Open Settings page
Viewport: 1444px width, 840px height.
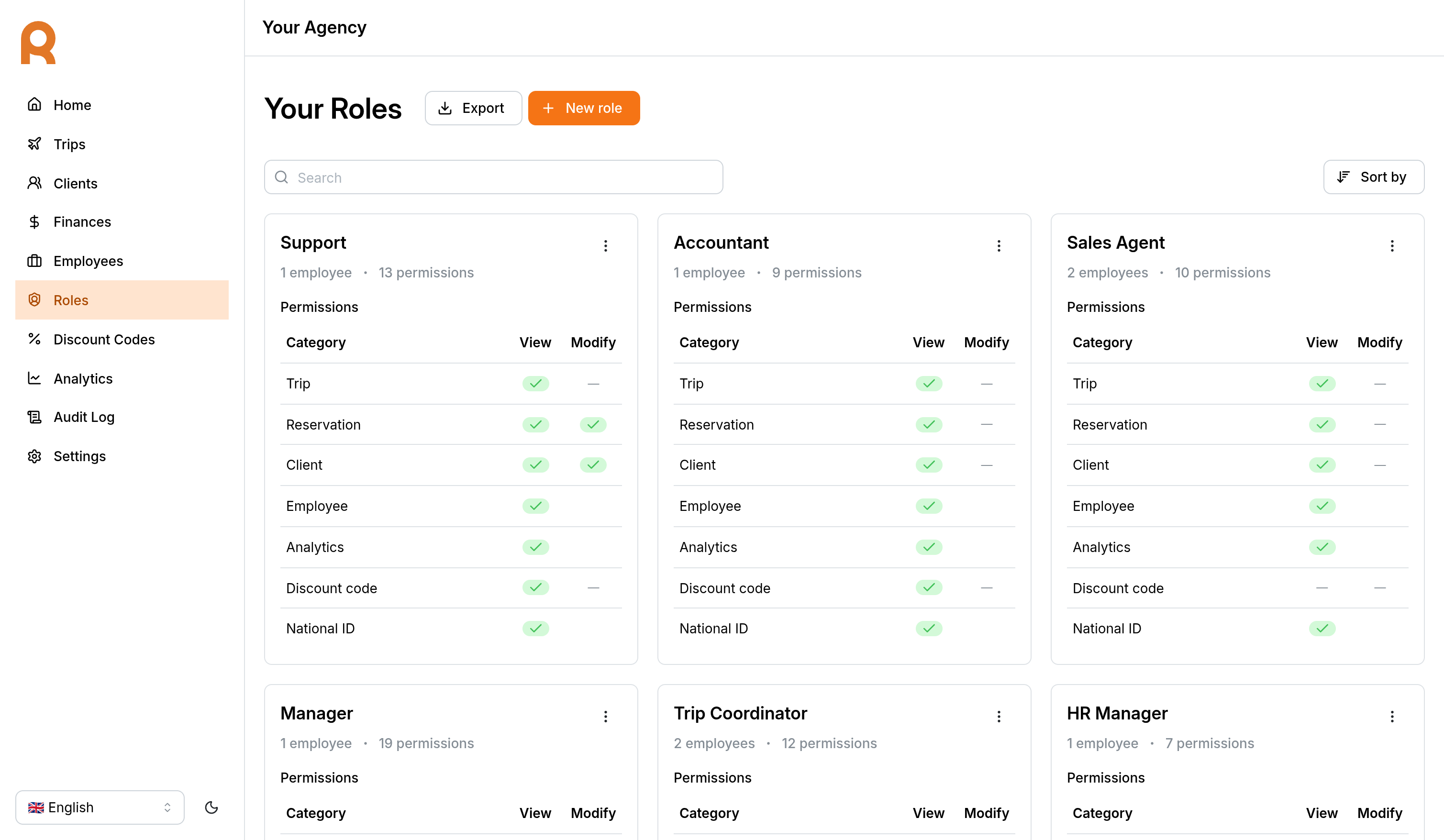[122, 456]
